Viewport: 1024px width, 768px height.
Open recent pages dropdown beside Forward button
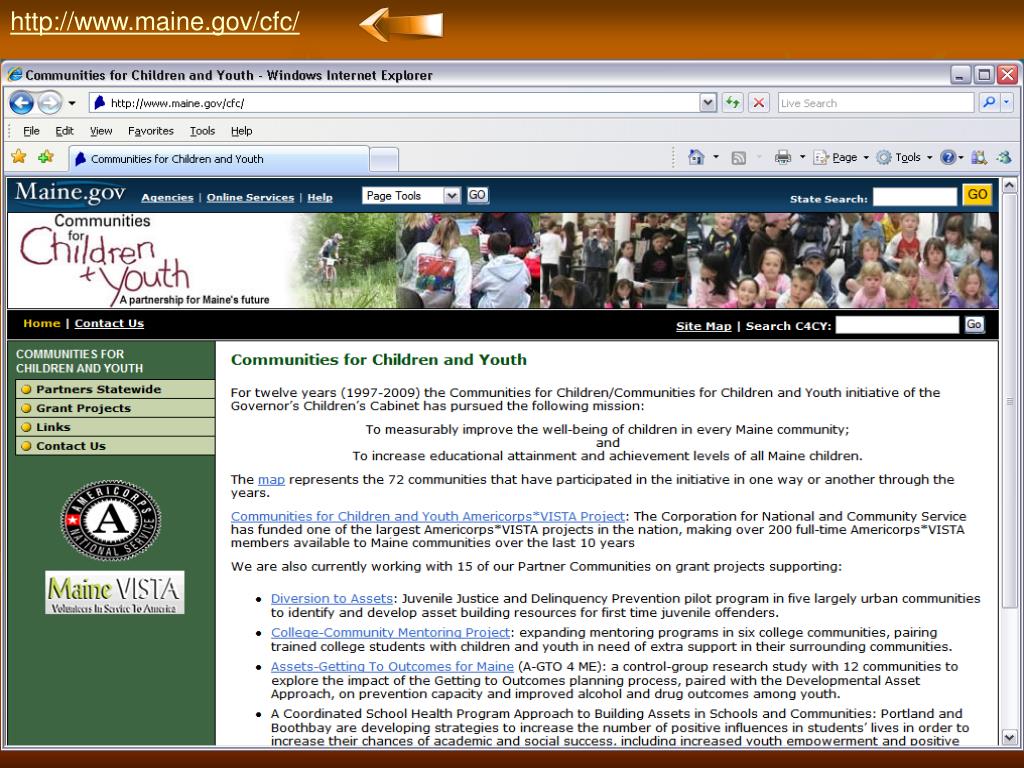tap(72, 103)
